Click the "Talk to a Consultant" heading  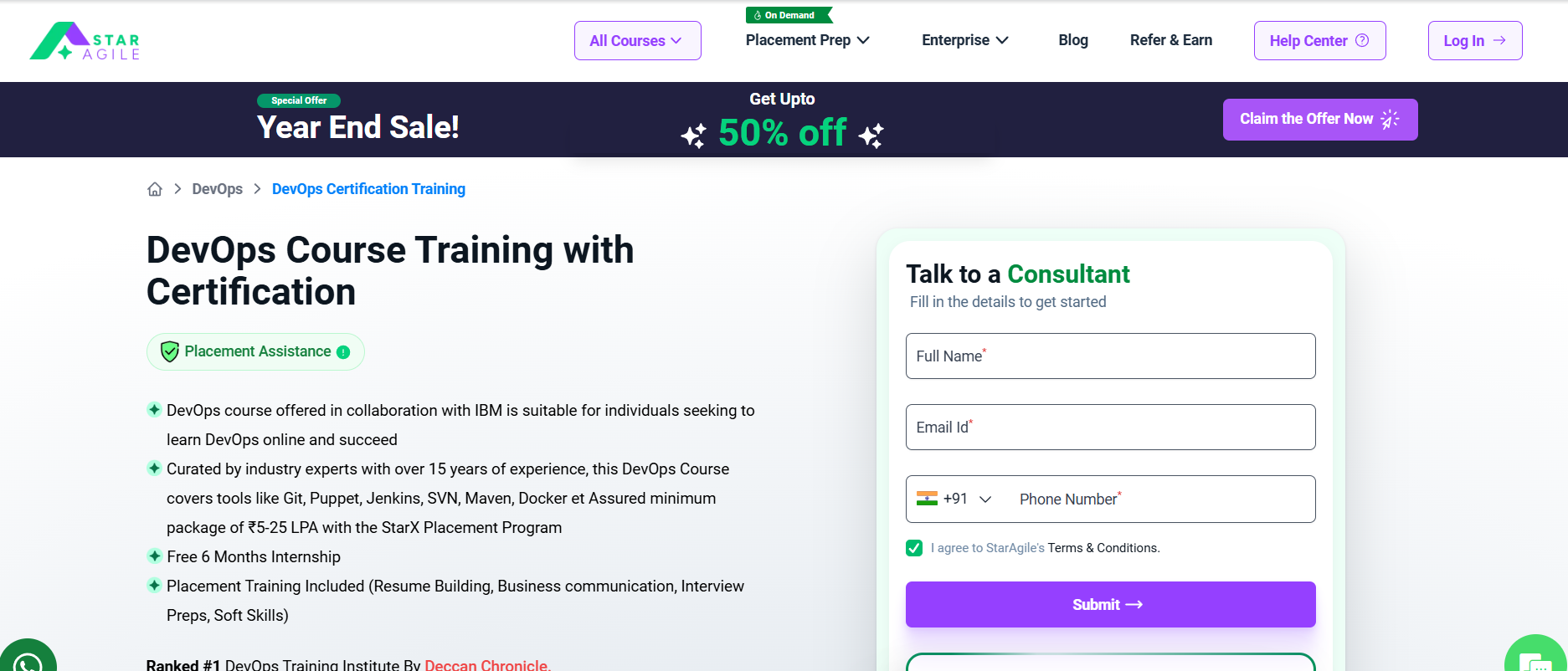click(x=1018, y=274)
